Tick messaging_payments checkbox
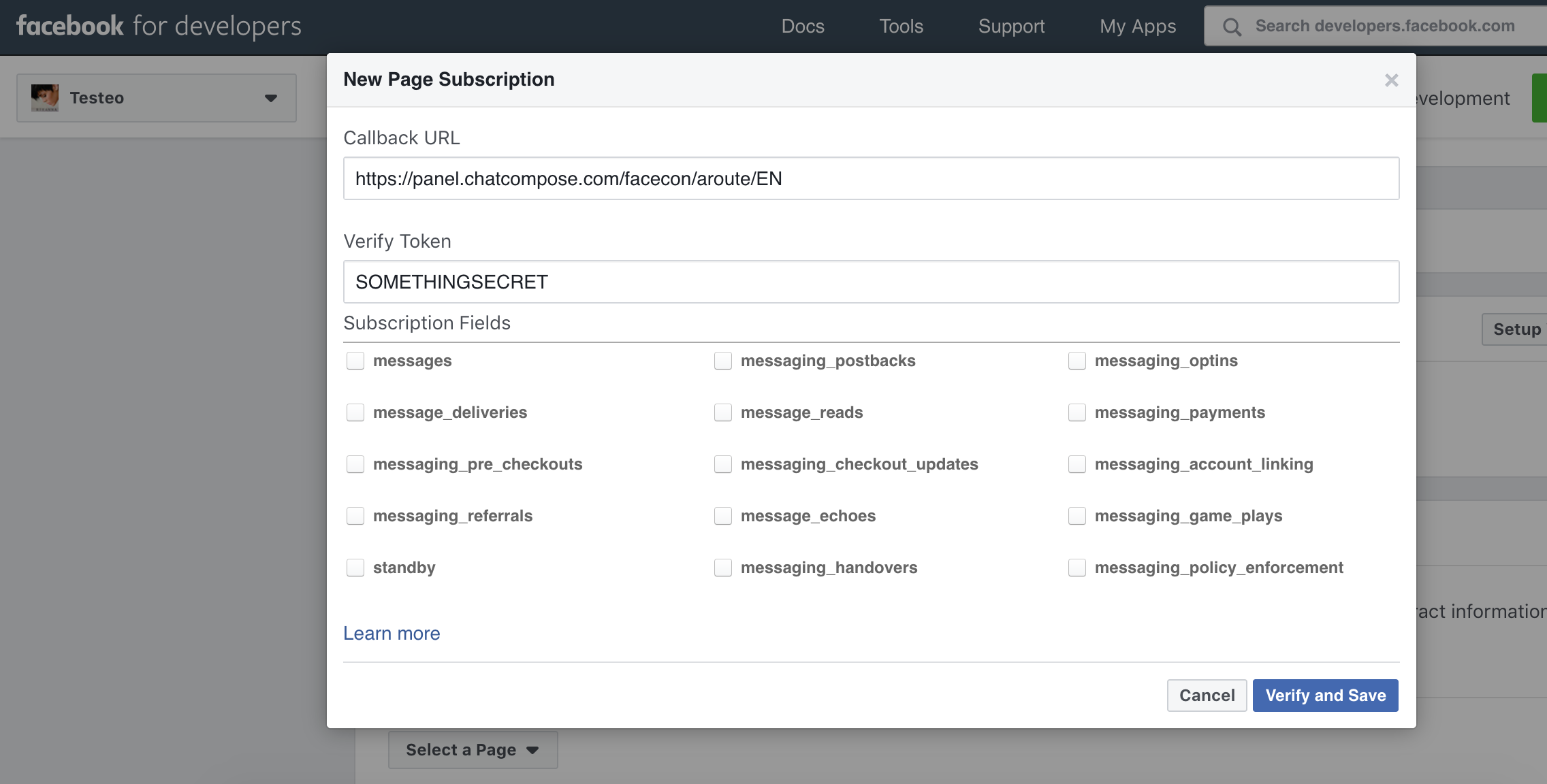This screenshot has height=784, width=1547. (x=1077, y=412)
